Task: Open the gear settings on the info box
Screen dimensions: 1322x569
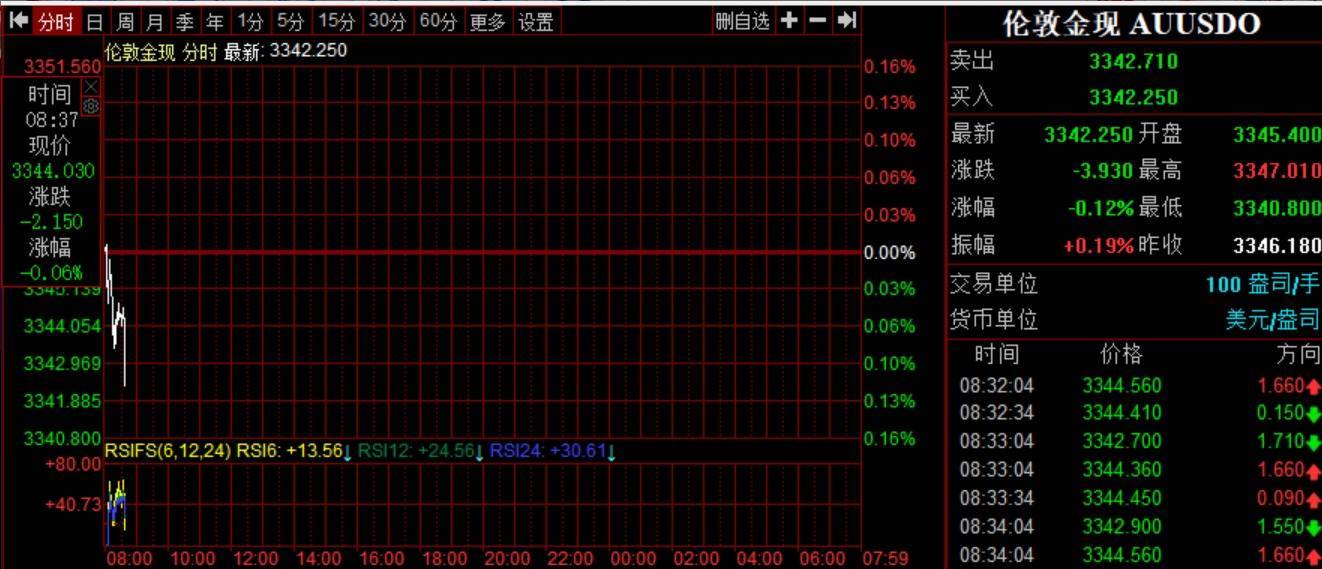Action: click(91, 105)
